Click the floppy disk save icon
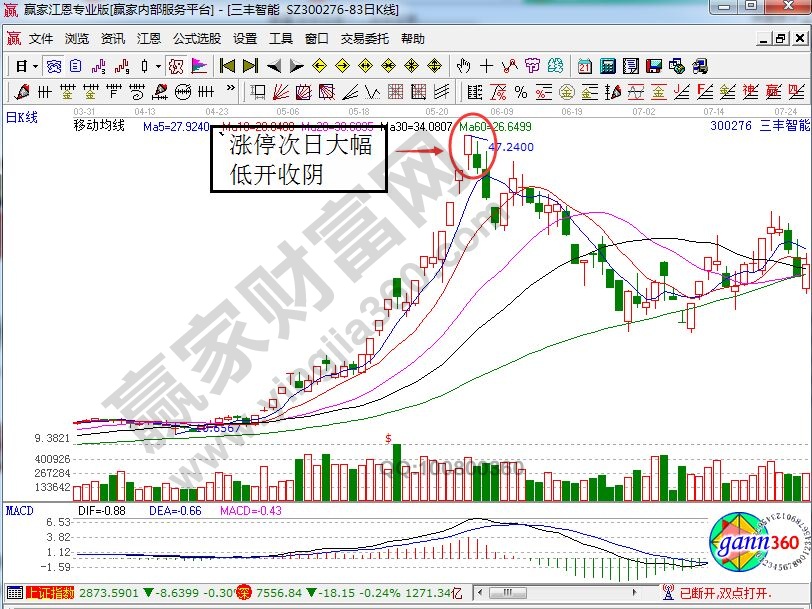The width and height of the screenshot is (812, 609). click(x=653, y=66)
